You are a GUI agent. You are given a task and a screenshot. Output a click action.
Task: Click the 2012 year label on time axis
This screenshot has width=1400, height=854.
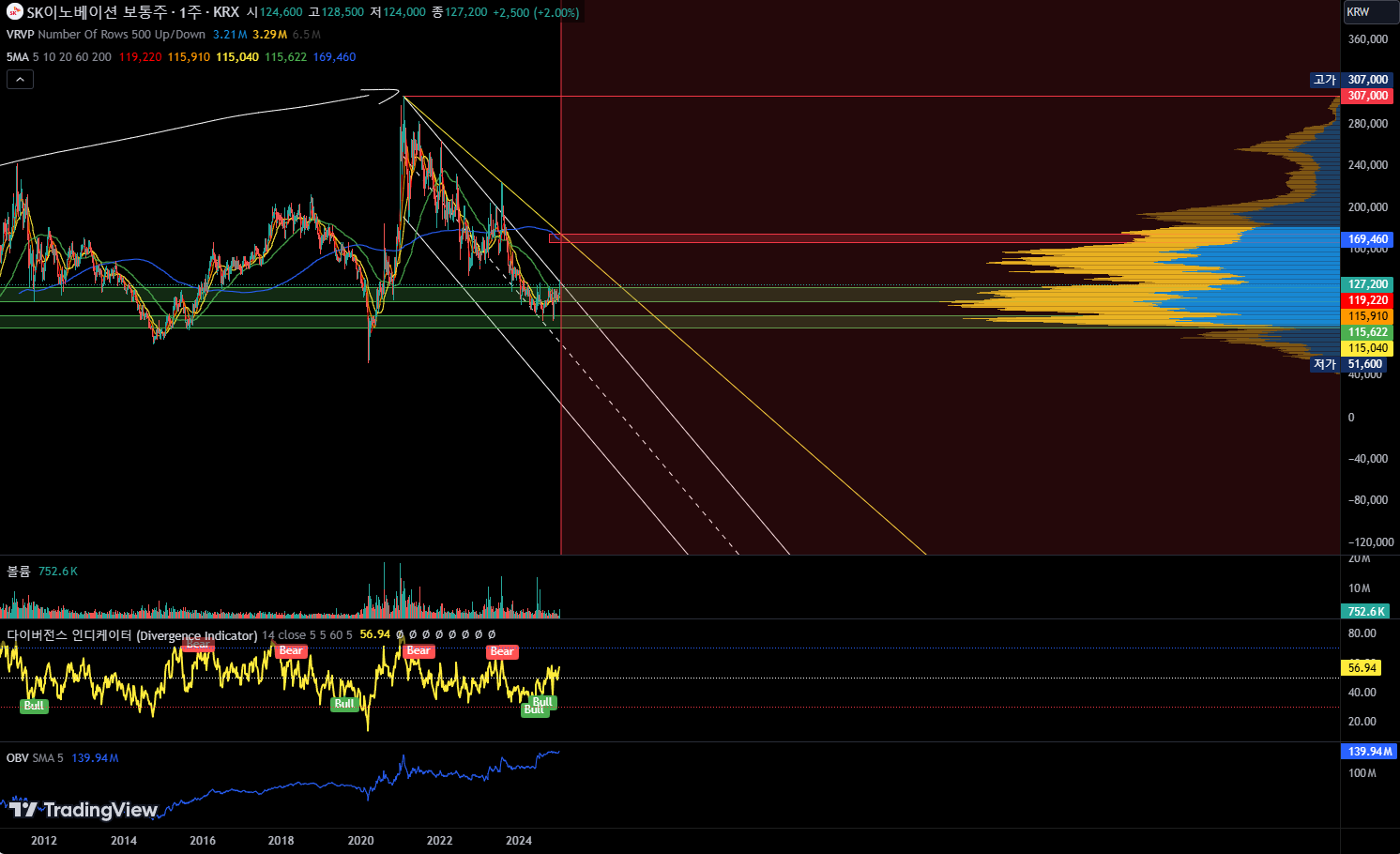(x=44, y=841)
